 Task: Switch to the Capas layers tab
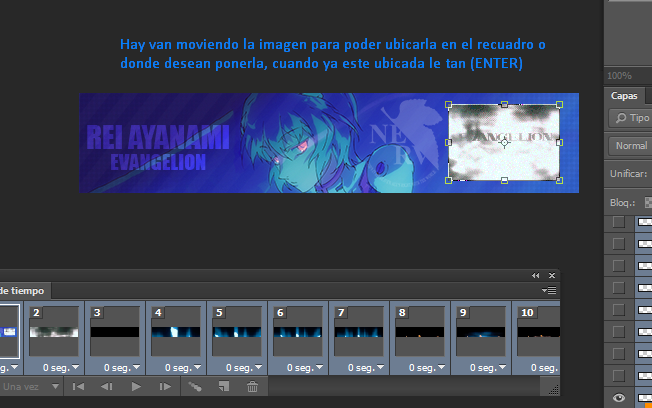coord(624,96)
